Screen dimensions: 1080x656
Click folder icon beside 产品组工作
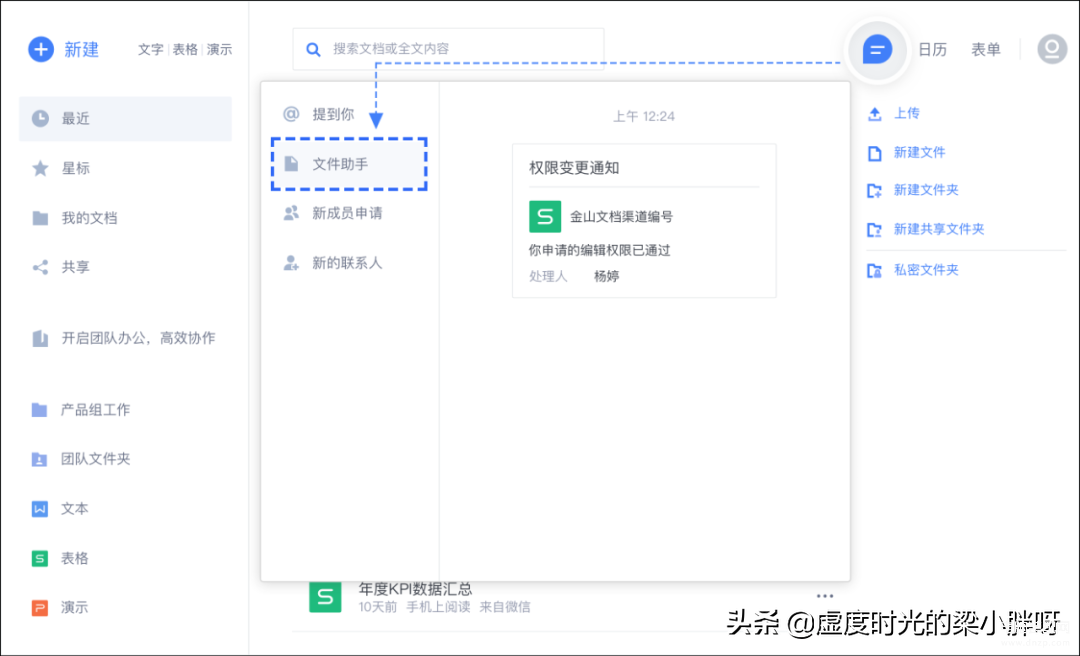(x=39, y=410)
